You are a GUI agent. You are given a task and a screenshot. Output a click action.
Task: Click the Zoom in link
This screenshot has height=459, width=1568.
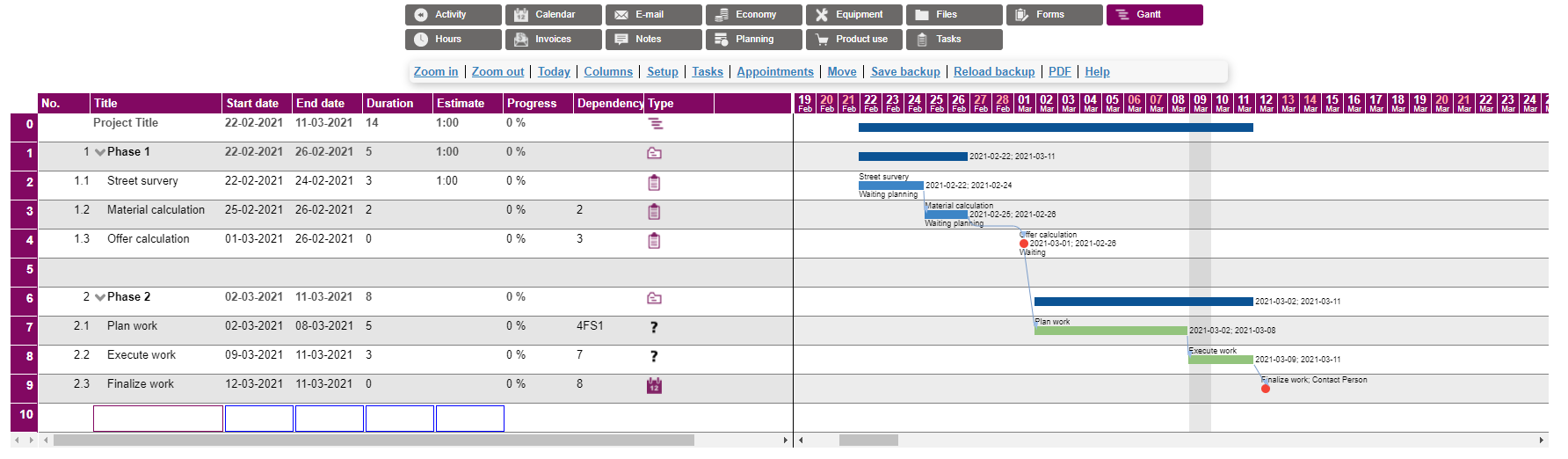coord(436,71)
